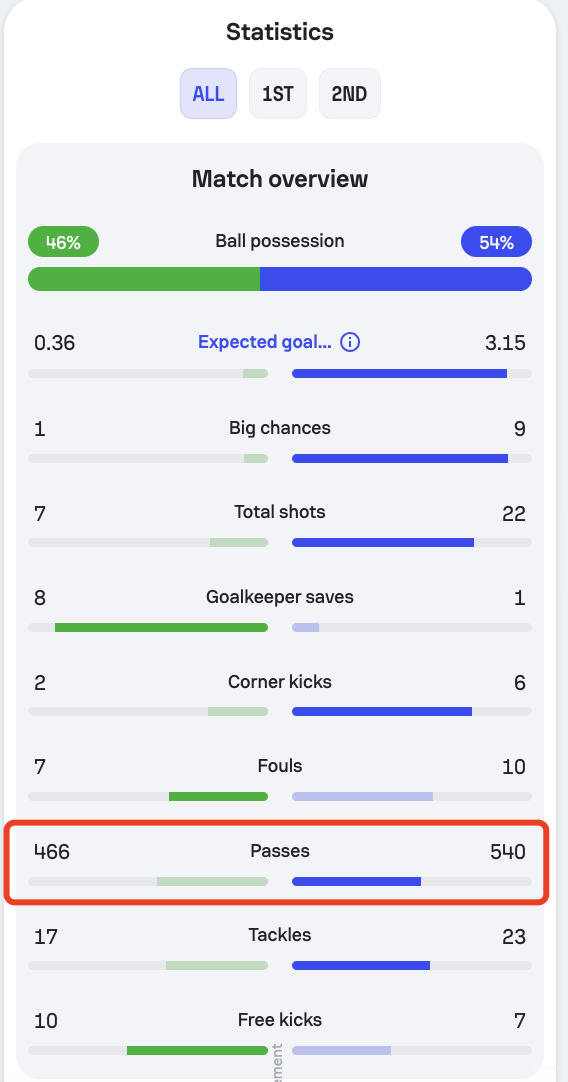Click the Big chances label
Image resolution: width=568 pixels, height=1082 pixels.
coord(280,429)
